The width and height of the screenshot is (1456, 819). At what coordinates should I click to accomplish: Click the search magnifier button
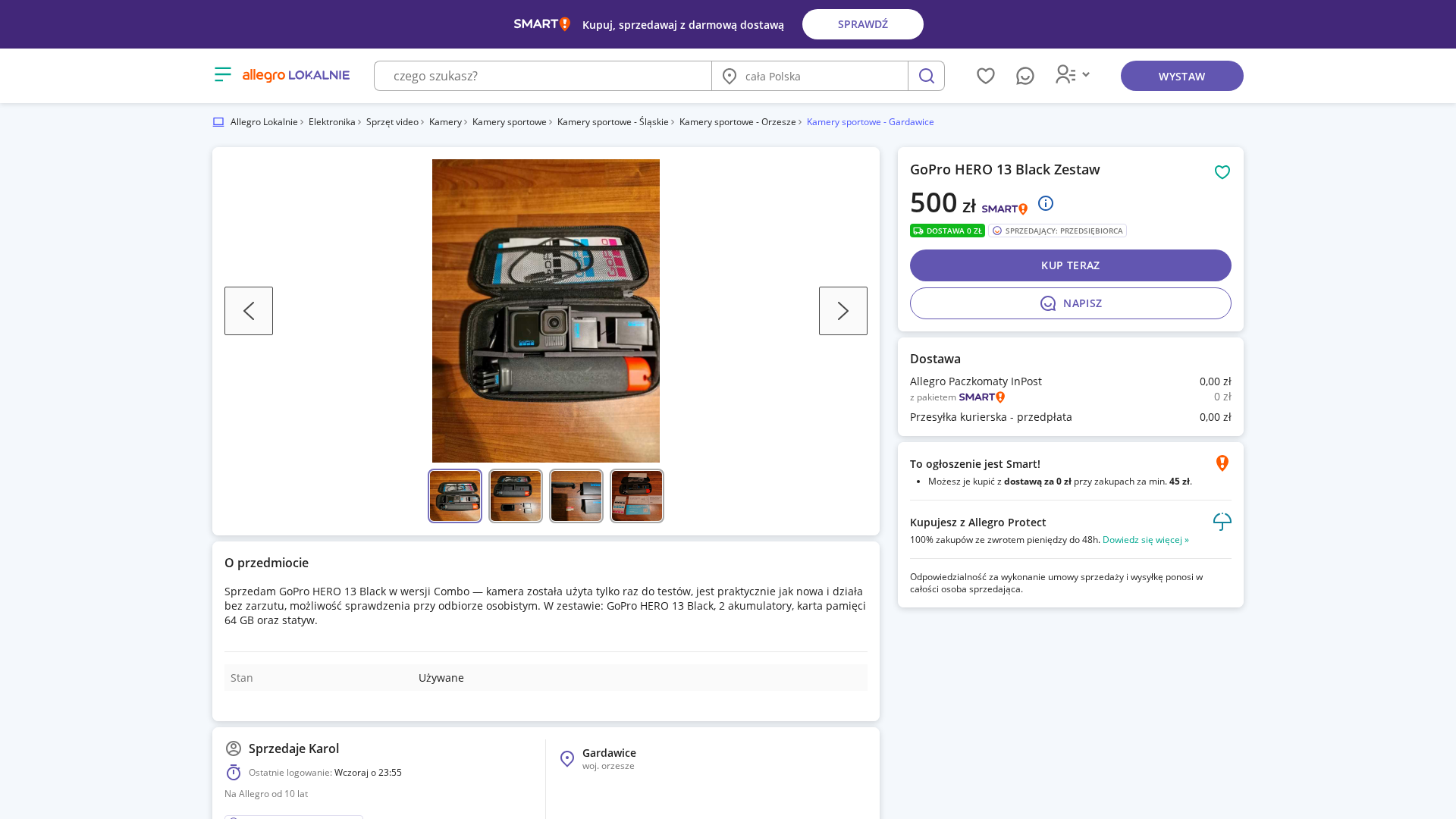(x=926, y=76)
